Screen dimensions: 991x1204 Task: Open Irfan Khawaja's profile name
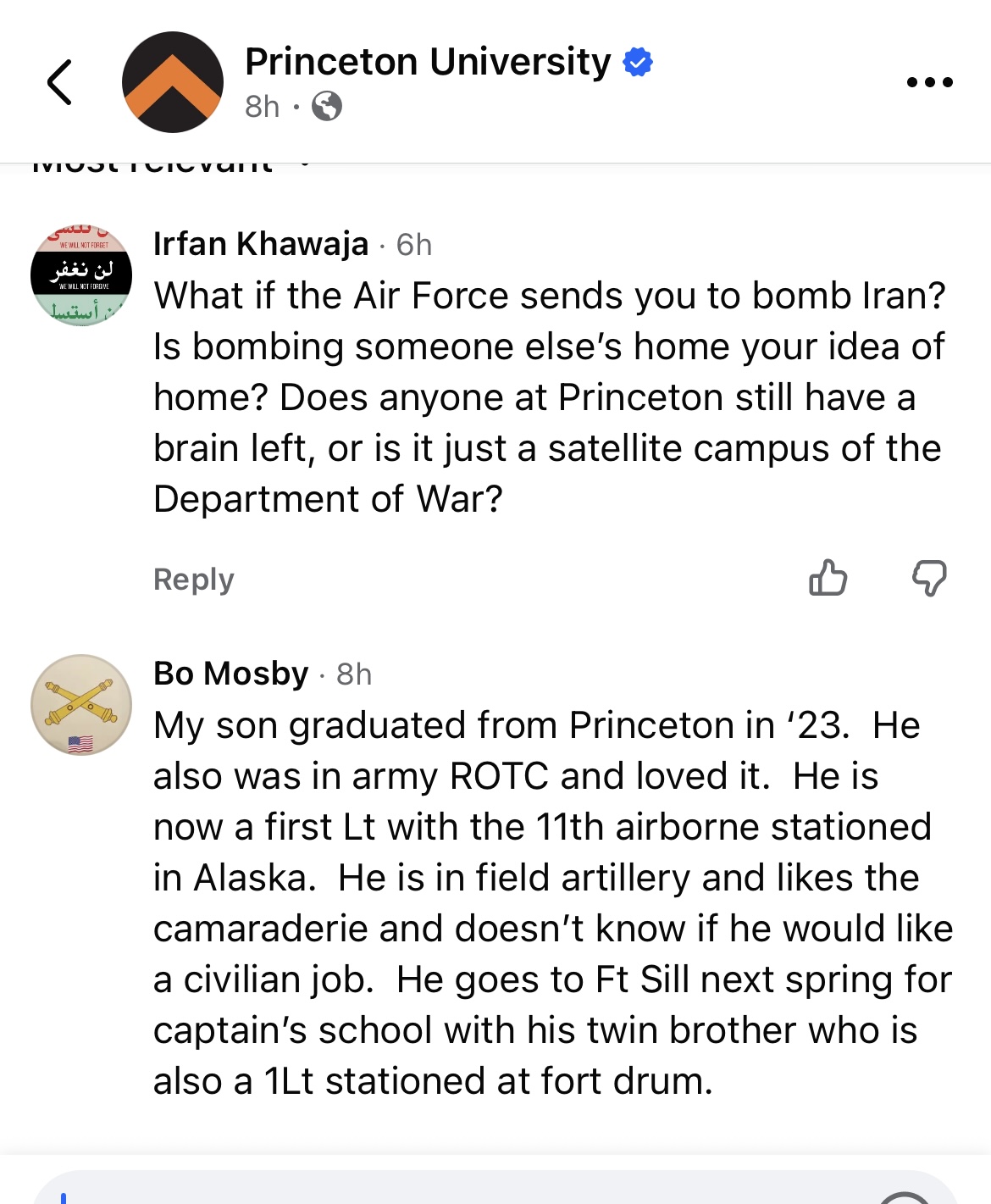coord(261,244)
